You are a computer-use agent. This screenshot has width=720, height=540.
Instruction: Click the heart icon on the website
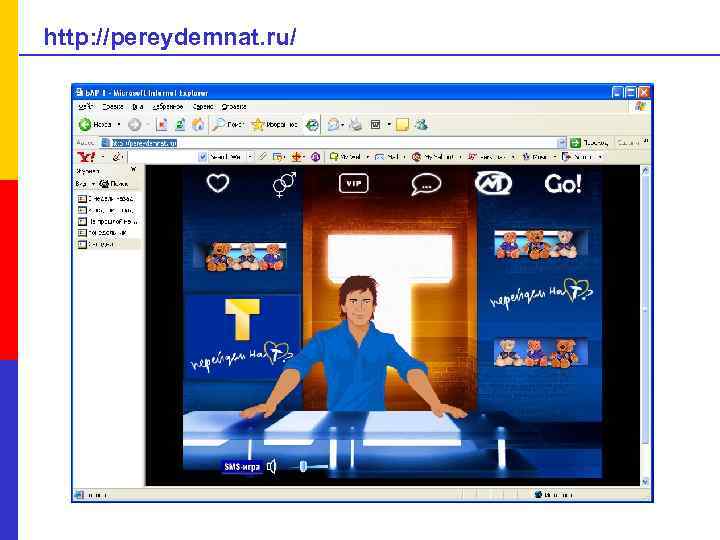click(218, 184)
